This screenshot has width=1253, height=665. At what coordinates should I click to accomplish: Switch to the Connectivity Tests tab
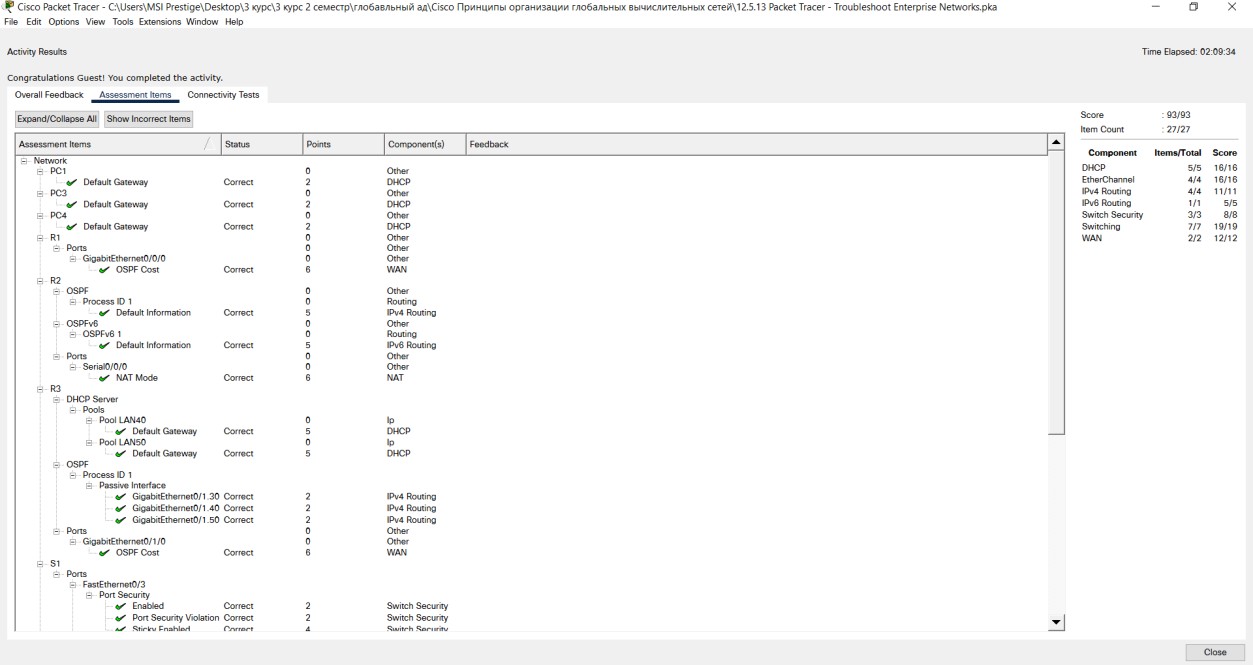click(x=223, y=95)
